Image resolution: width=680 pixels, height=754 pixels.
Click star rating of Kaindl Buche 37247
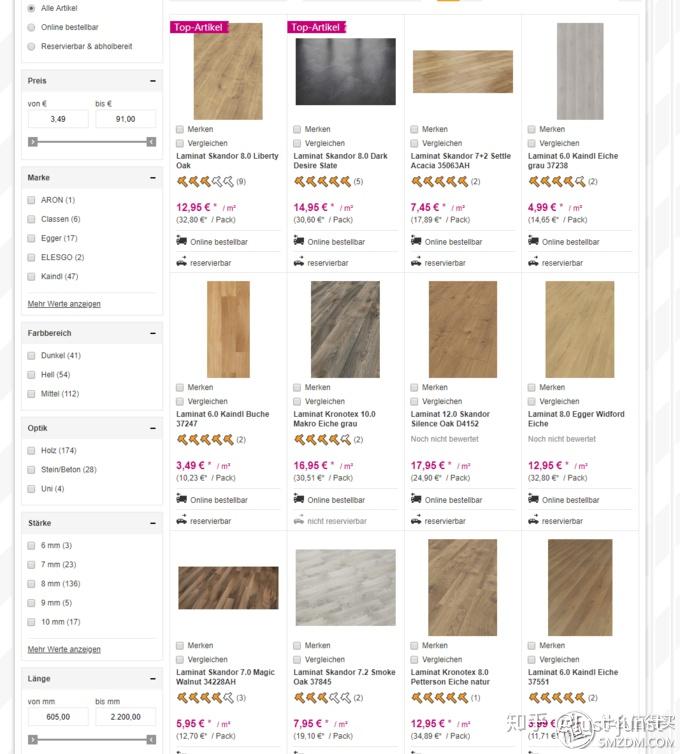pos(205,440)
